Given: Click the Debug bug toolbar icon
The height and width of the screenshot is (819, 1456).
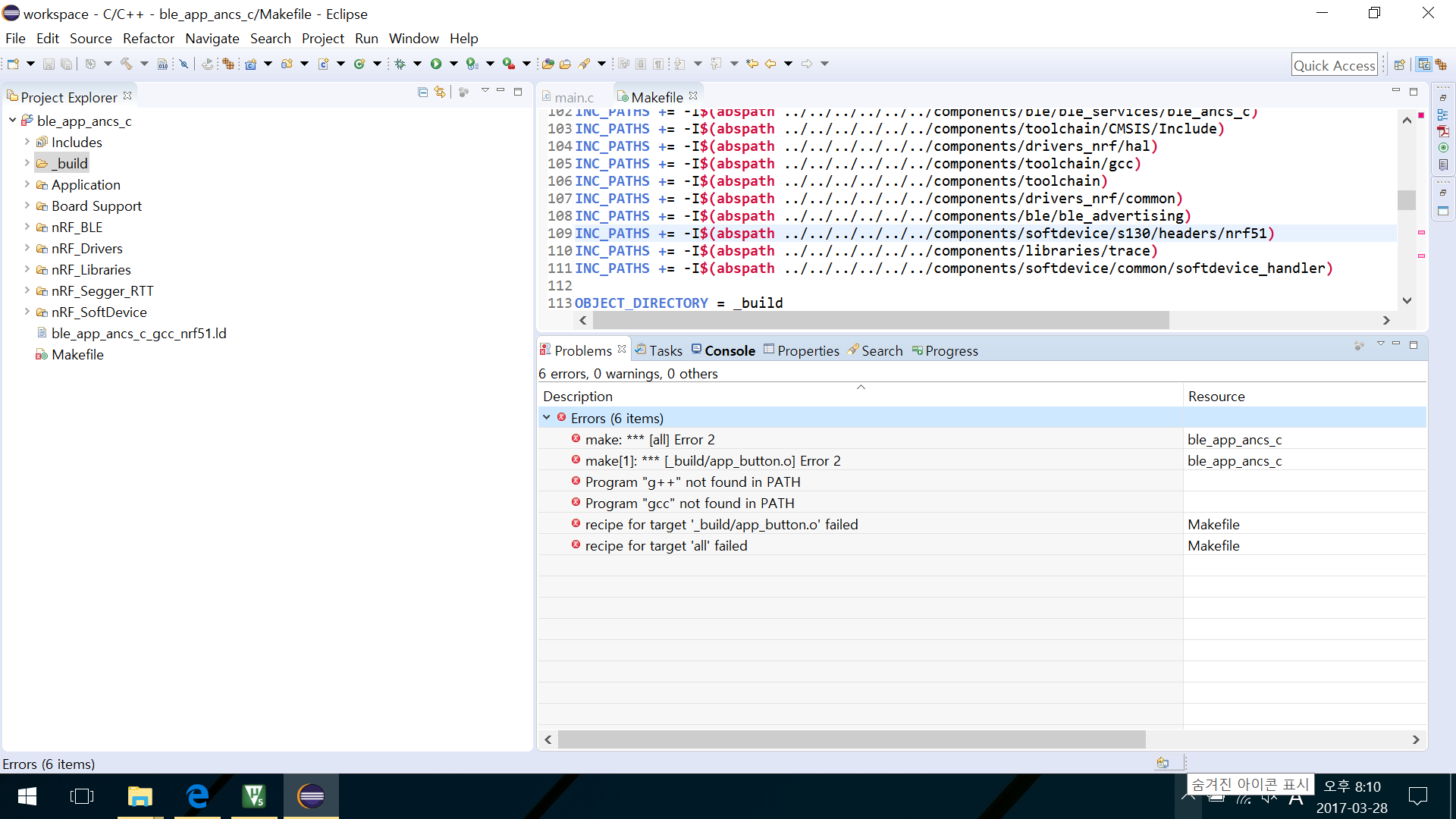Looking at the screenshot, I should 400,64.
